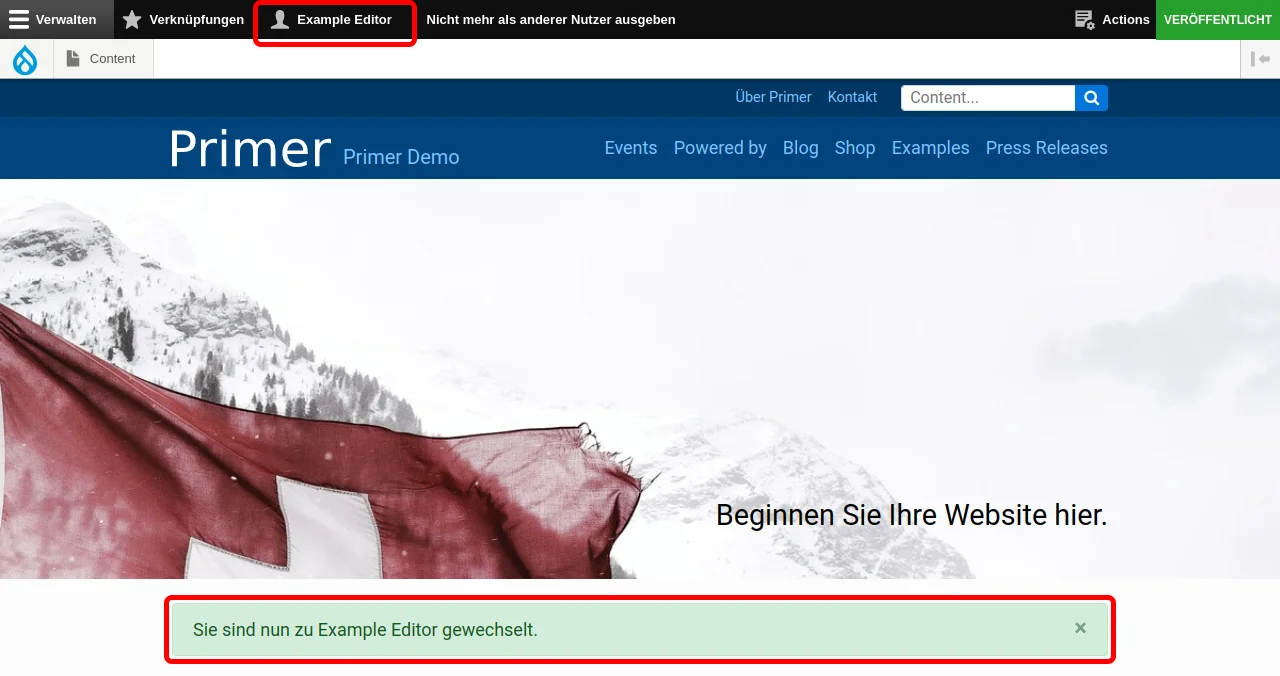Click 'Nicht mehr als anderer Nutzer ausgeben'
This screenshot has height=676, width=1280.
click(551, 20)
